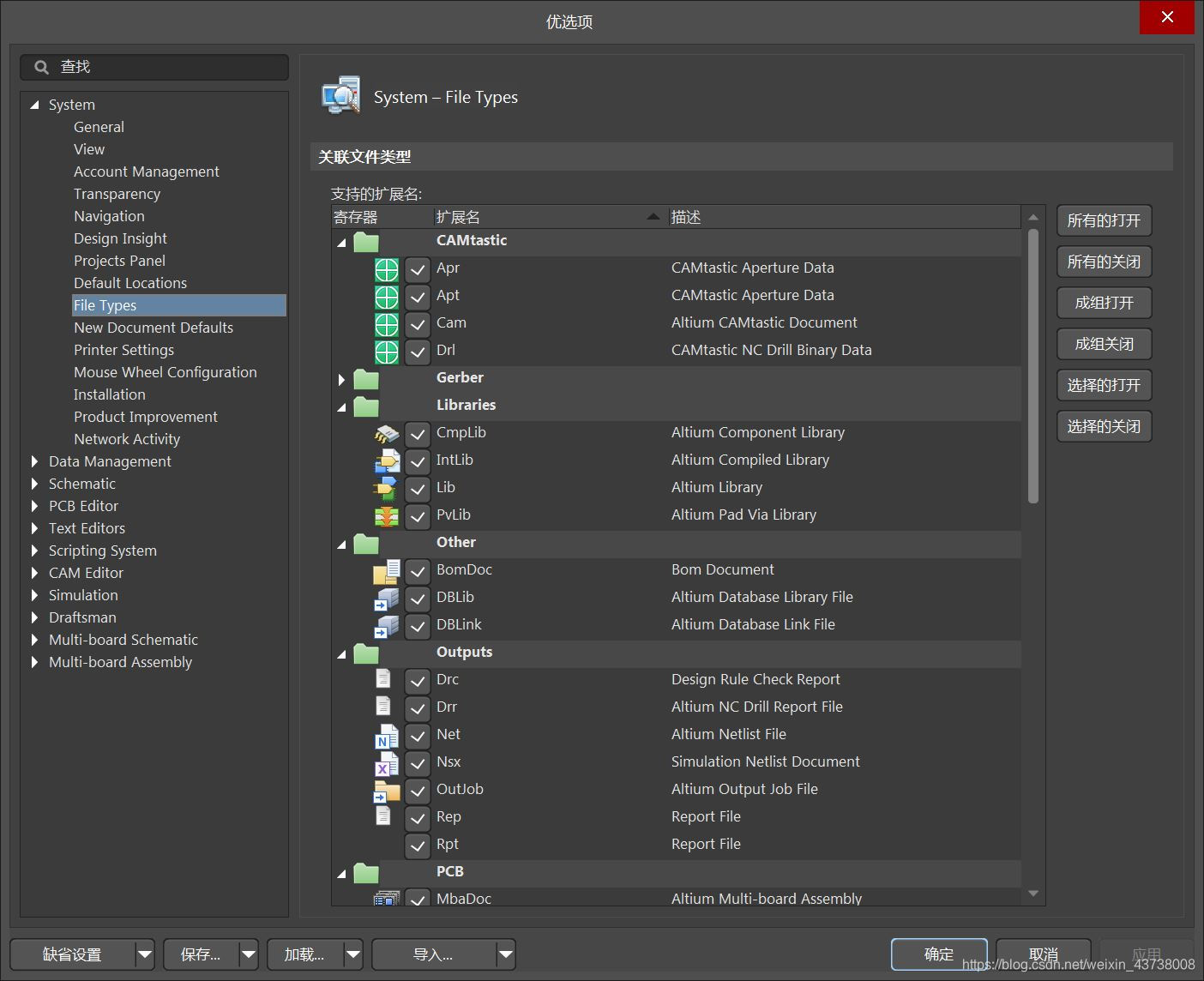This screenshot has height=981, width=1204.
Task: Cancel with the 取消 button
Action: [x=1044, y=954]
